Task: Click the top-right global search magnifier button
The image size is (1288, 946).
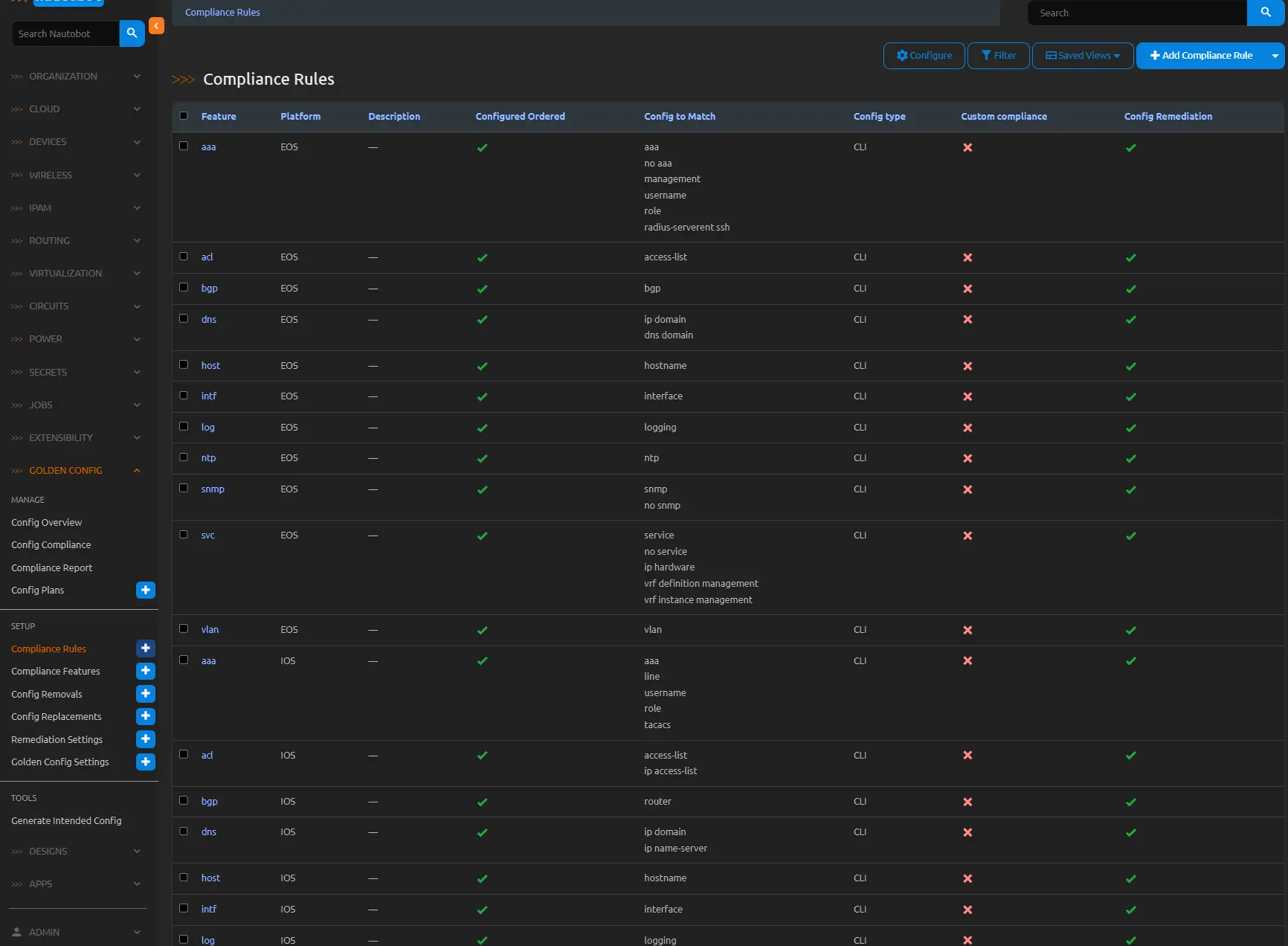Action: tap(1265, 13)
